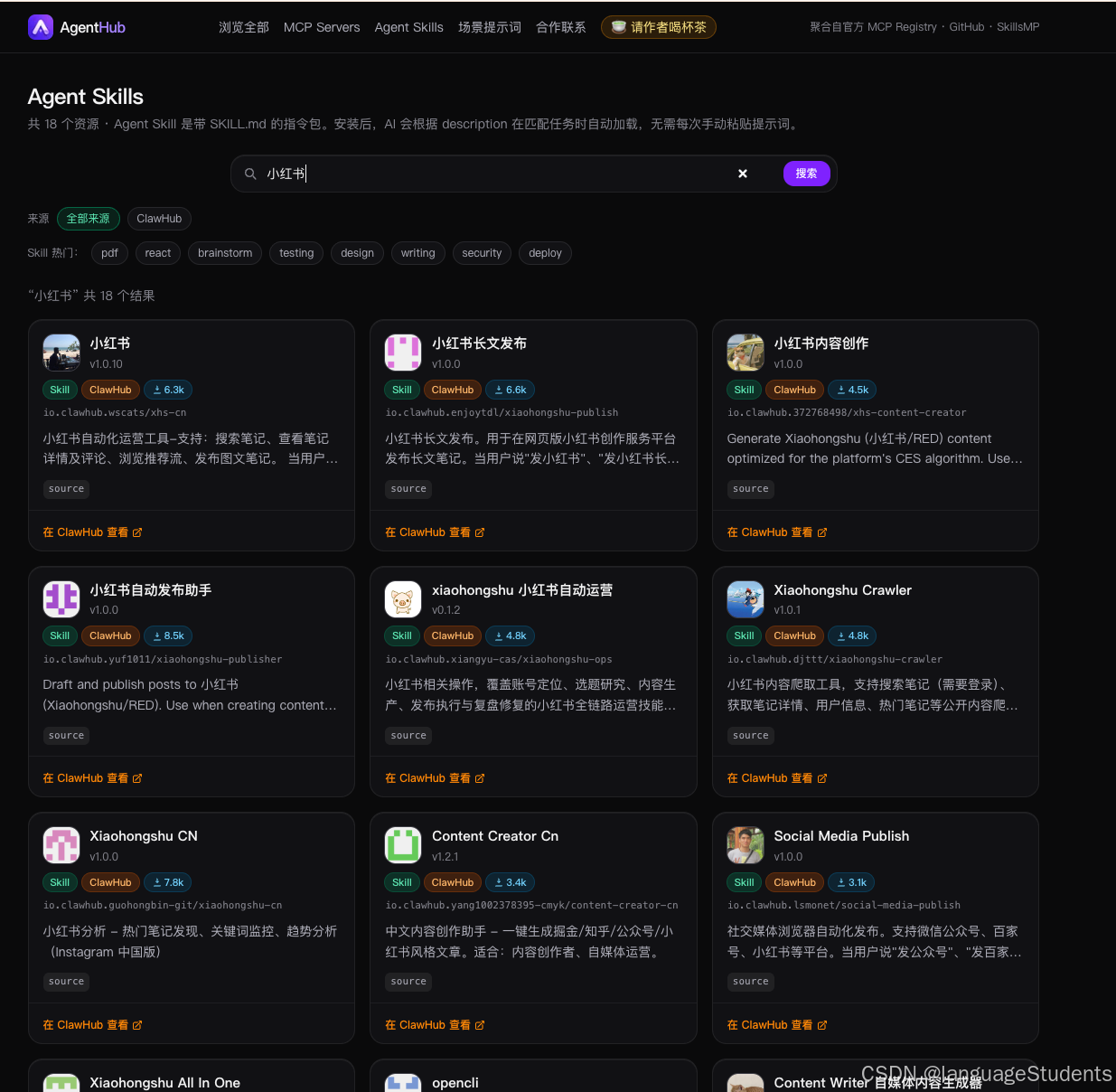Click the AgentHub logo icon
Viewport: 1116px width, 1092px height.
click(41, 27)
